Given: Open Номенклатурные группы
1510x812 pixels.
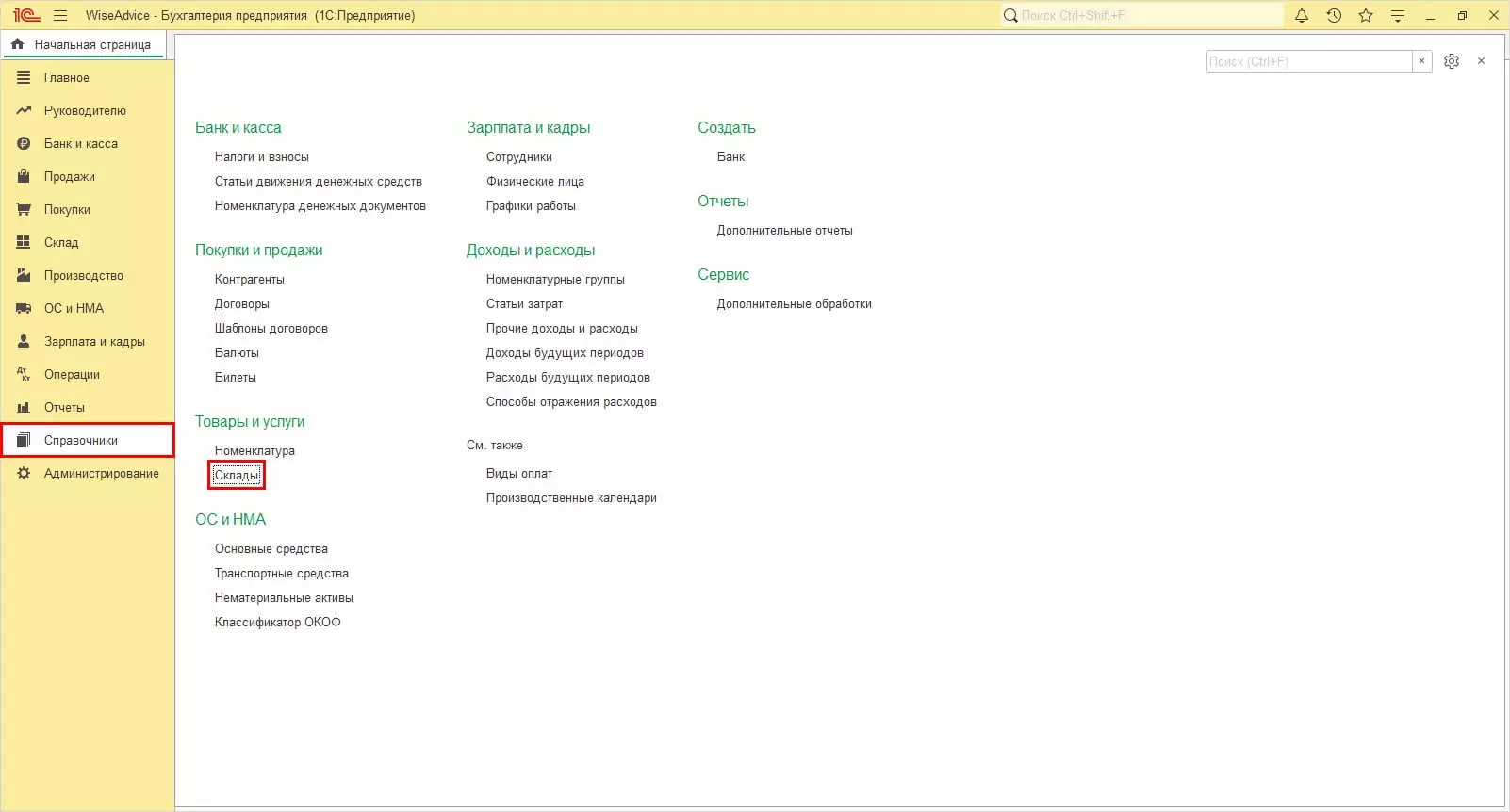Looking at the screenshot, I should [x=555, y=279].
